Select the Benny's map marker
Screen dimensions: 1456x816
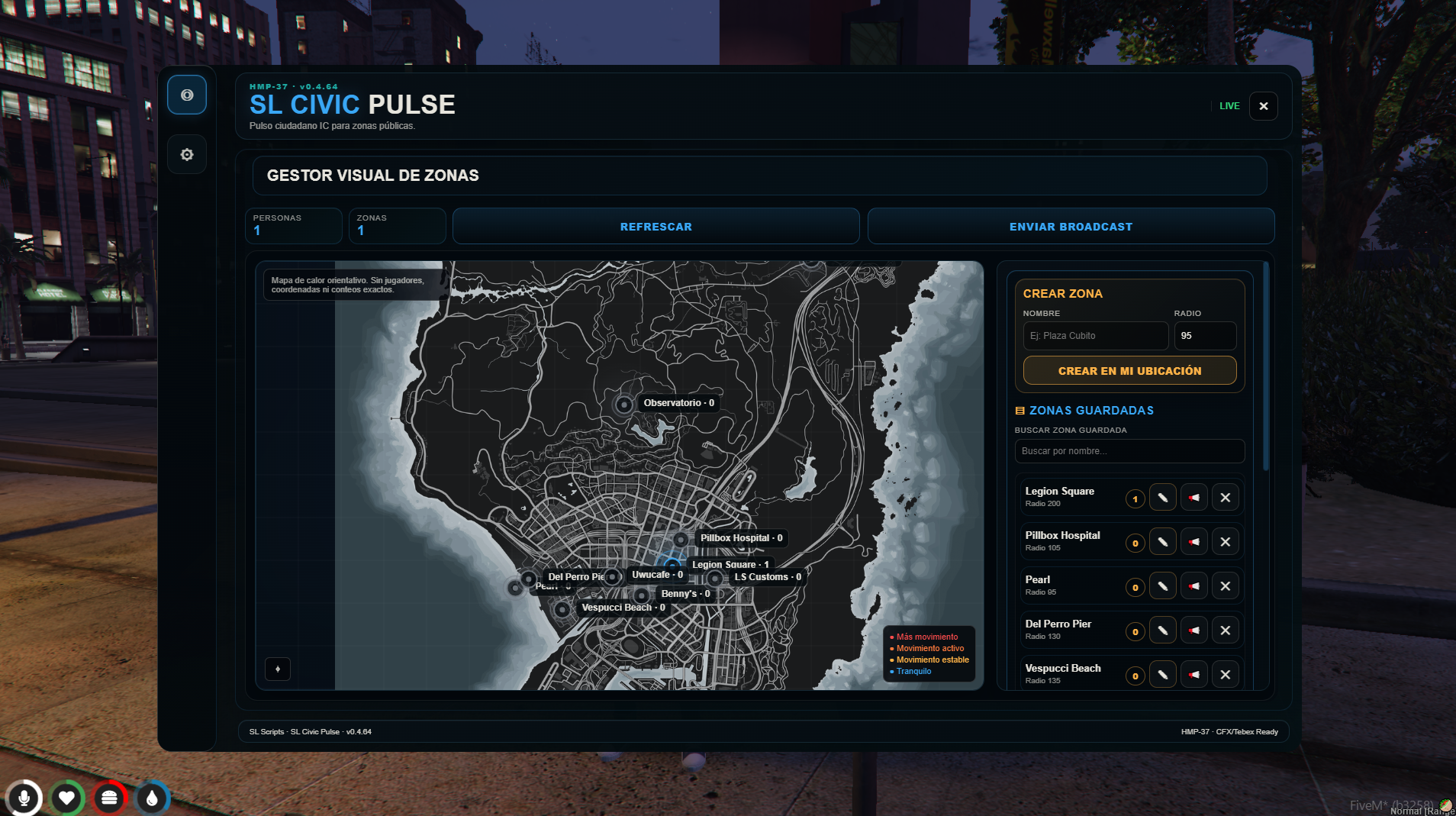tap(642, 595)
